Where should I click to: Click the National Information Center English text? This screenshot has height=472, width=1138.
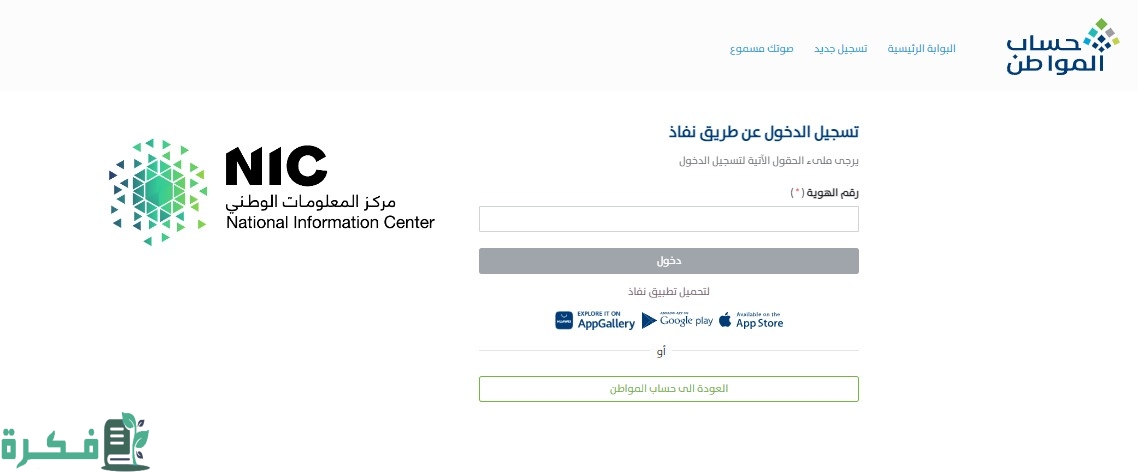click(330, 223)
